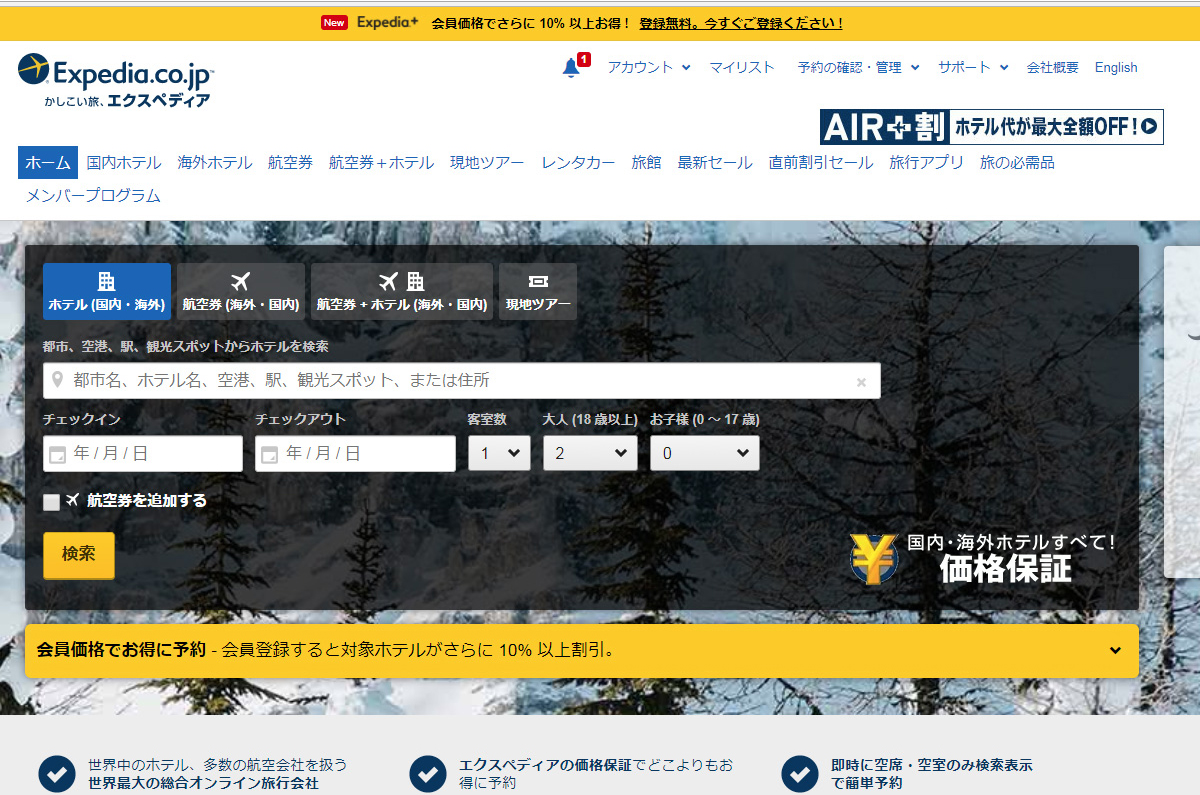Click the destination search input field
1200x795 pixels.
460,381
